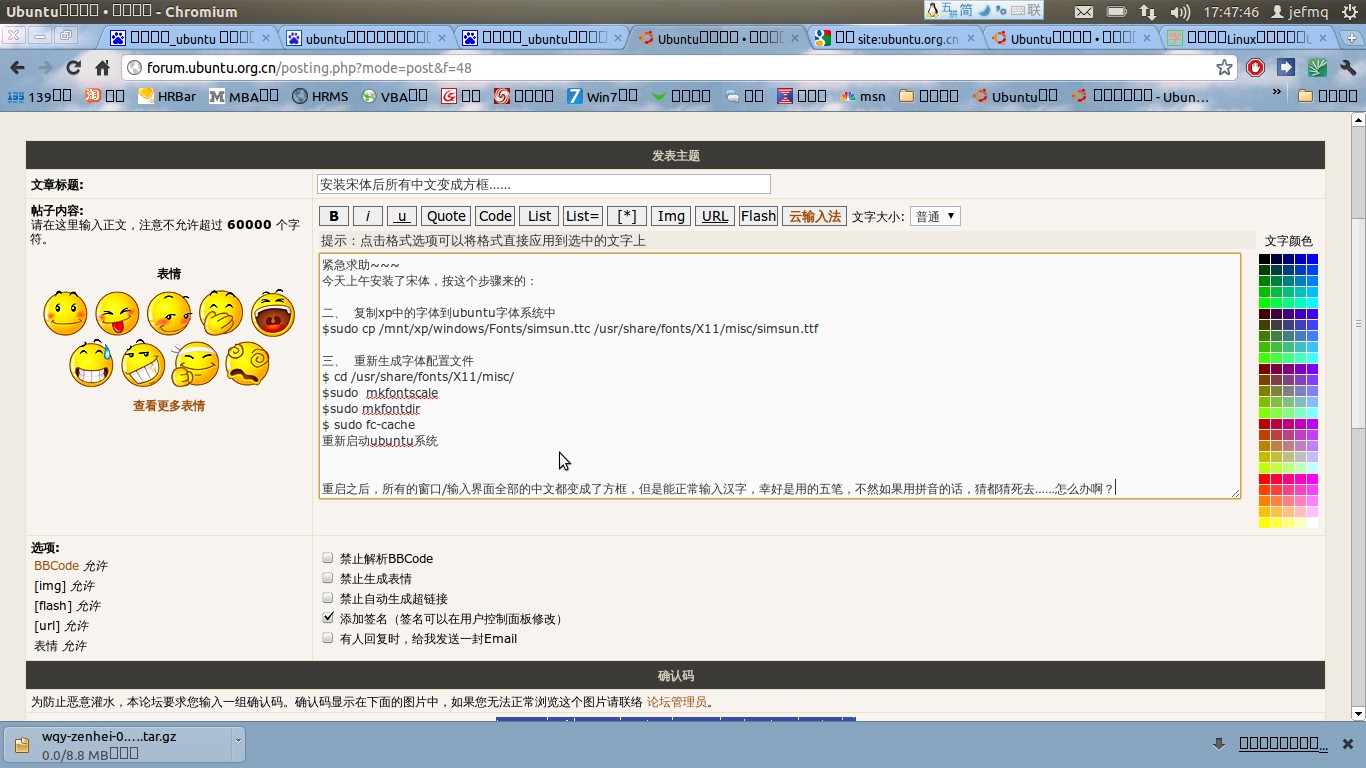Viewport: 1366px width, 768px height.
Task: Insert a link with the URL button
Action: pyautogui.click(x=715, y=216)
